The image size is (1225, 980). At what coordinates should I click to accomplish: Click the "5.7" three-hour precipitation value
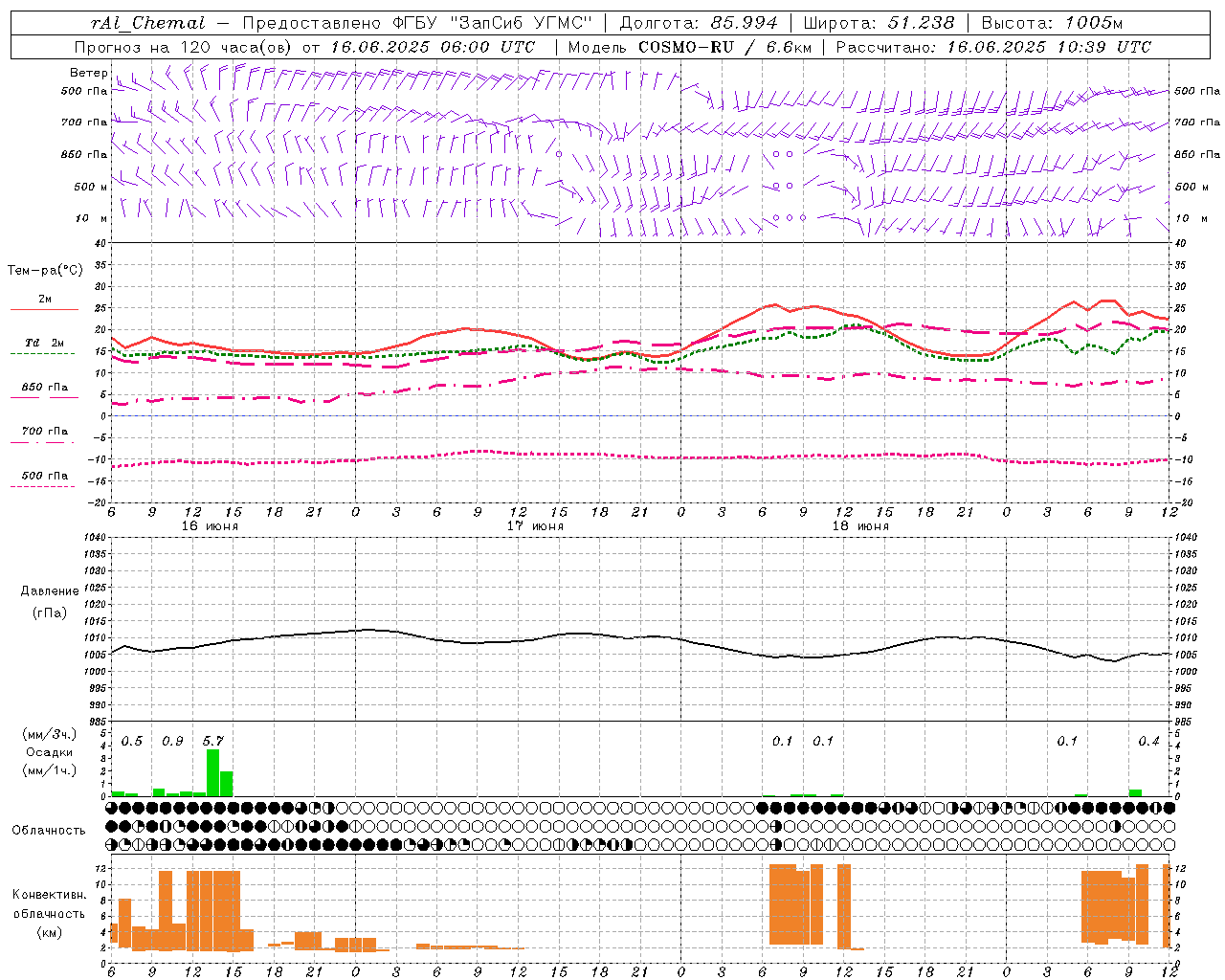[x=213, y=741]
